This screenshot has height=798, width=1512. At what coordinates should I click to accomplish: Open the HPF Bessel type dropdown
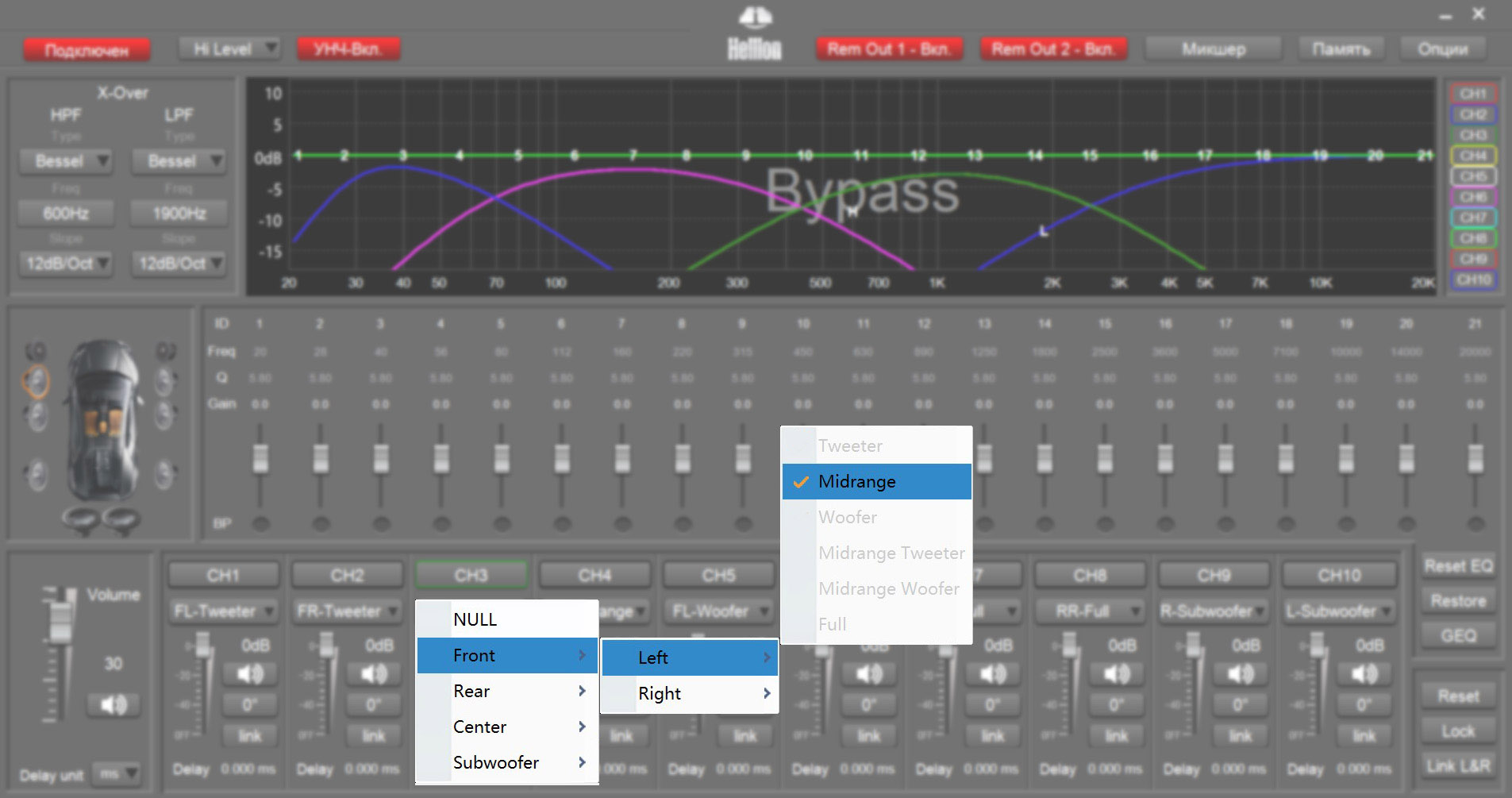point(66,162)
